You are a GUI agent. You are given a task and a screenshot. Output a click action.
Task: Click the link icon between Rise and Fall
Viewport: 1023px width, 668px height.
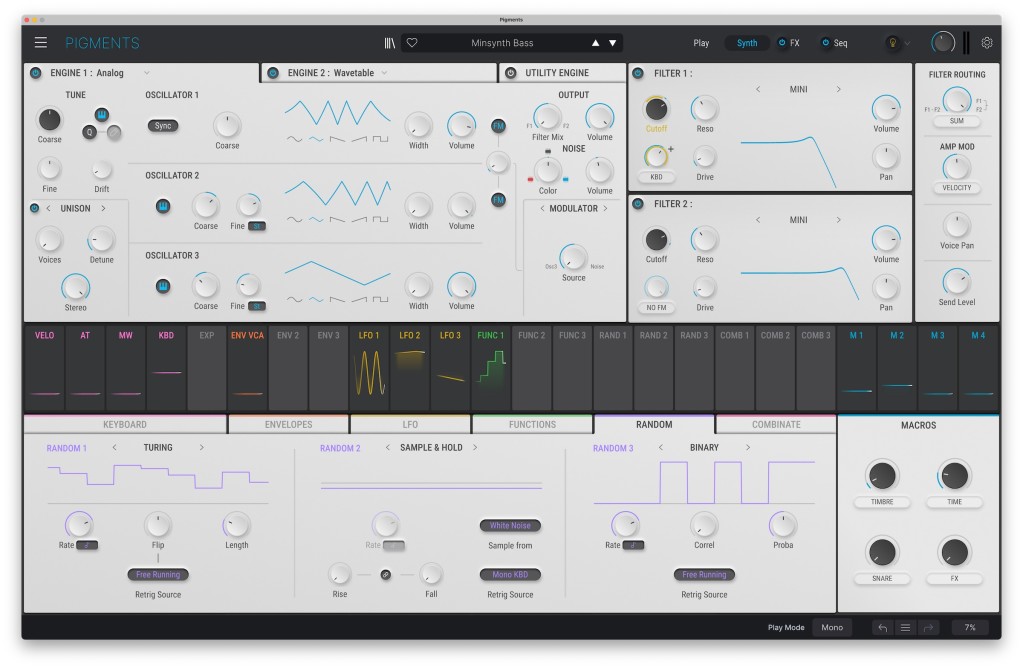(386, 573)
